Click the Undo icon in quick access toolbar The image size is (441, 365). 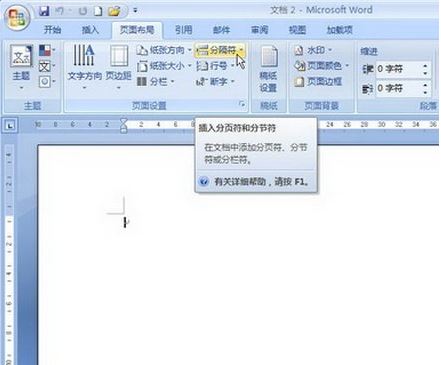point(60,11)
